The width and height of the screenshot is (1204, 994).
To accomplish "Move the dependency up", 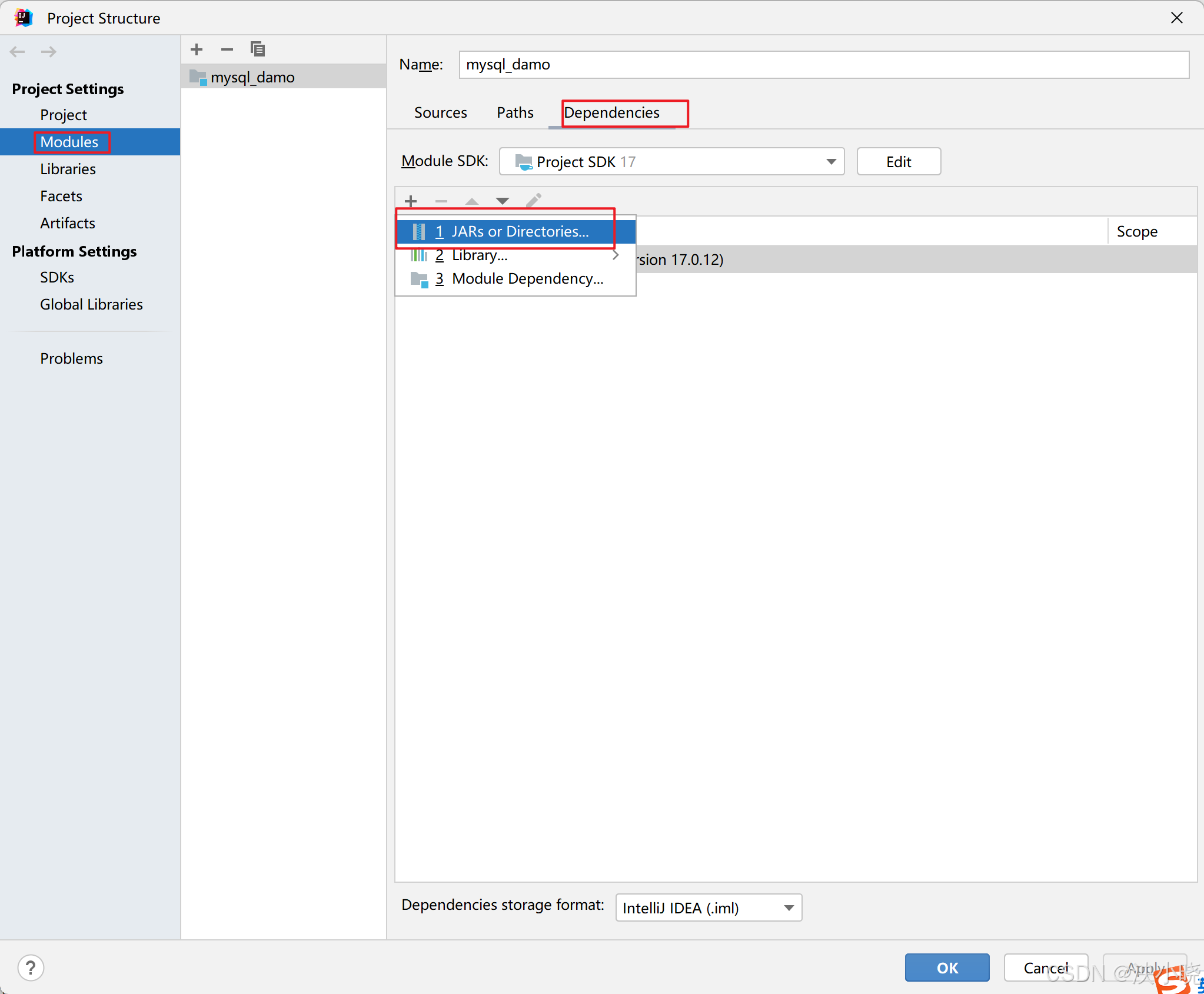I will coord(471,201).
